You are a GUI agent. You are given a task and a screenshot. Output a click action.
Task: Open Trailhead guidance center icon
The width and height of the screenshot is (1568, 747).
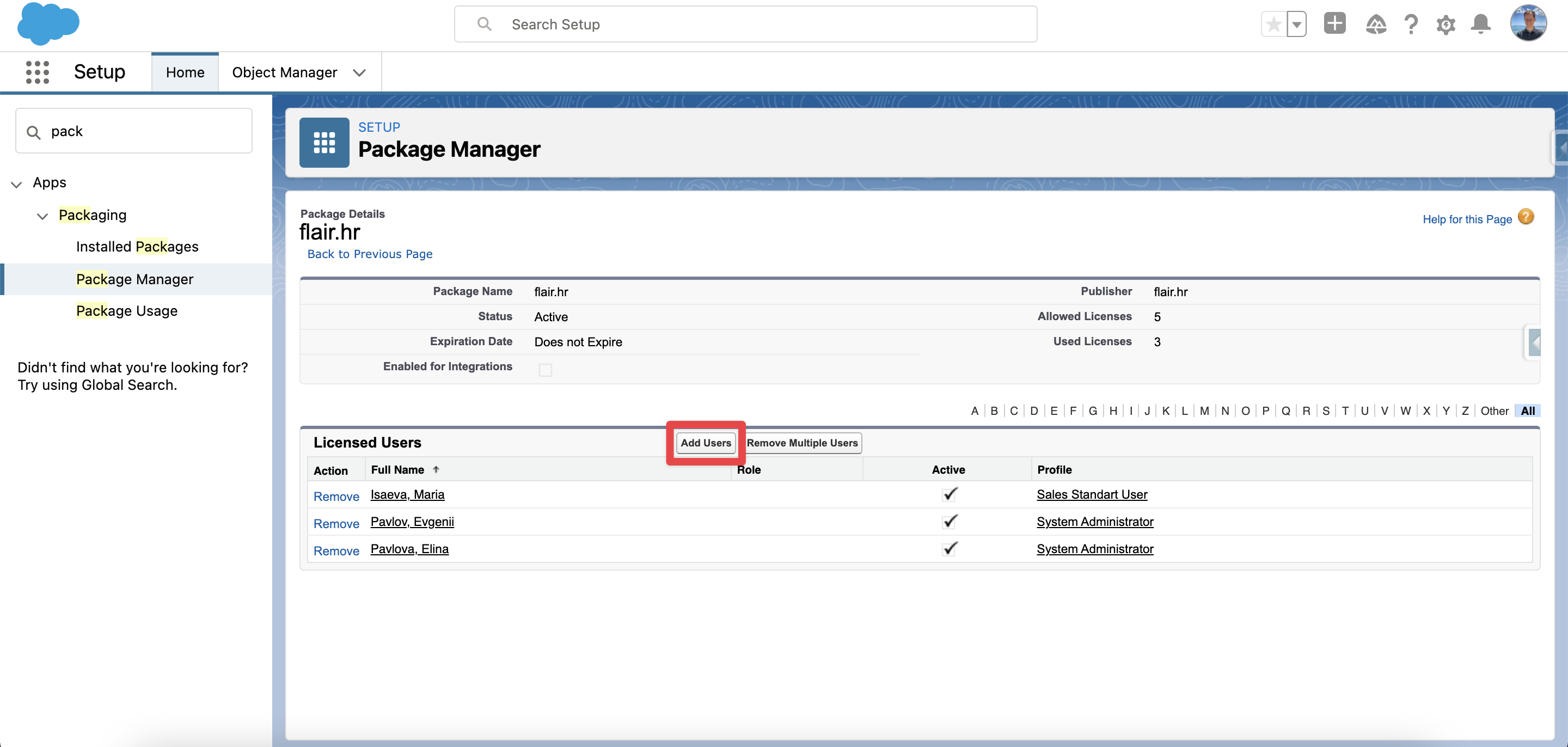(x=1376, y=25)
